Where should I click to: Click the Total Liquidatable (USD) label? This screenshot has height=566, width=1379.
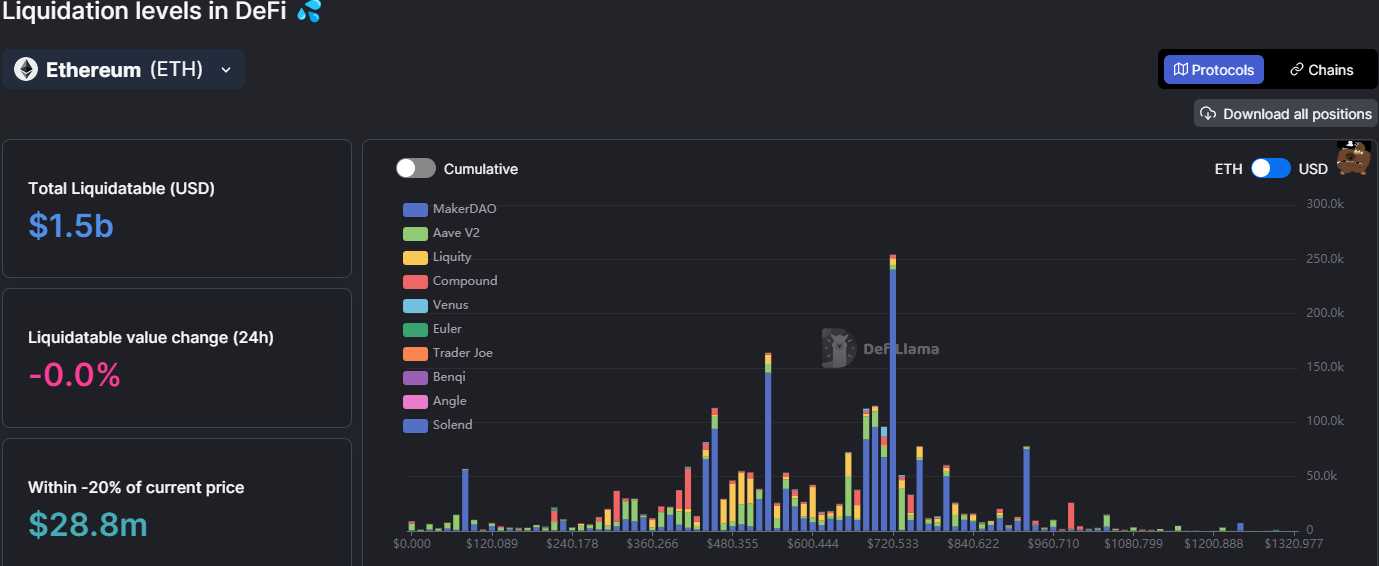tap(121, 188)
